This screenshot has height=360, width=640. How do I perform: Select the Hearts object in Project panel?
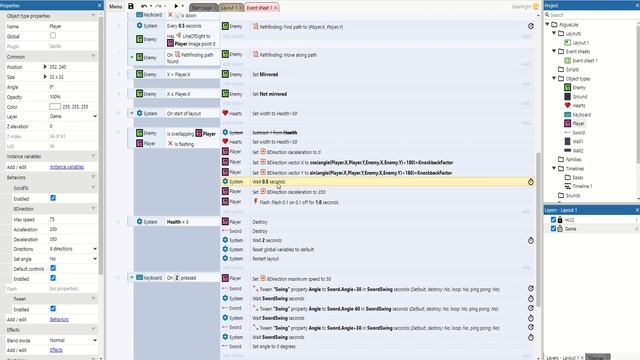click(x=575, y=105)
